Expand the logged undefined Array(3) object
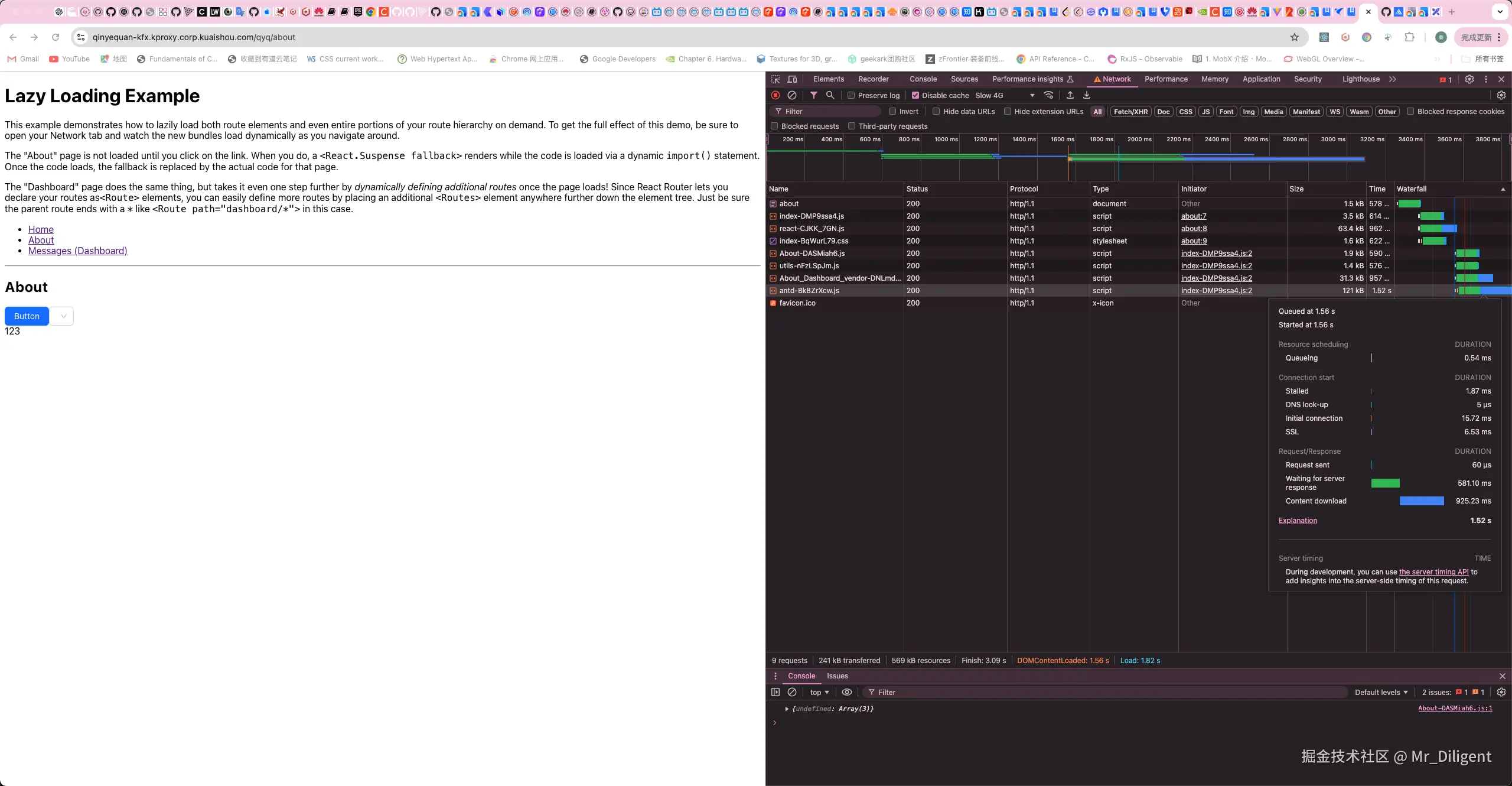1512x786 pixels. pos(787,709)
